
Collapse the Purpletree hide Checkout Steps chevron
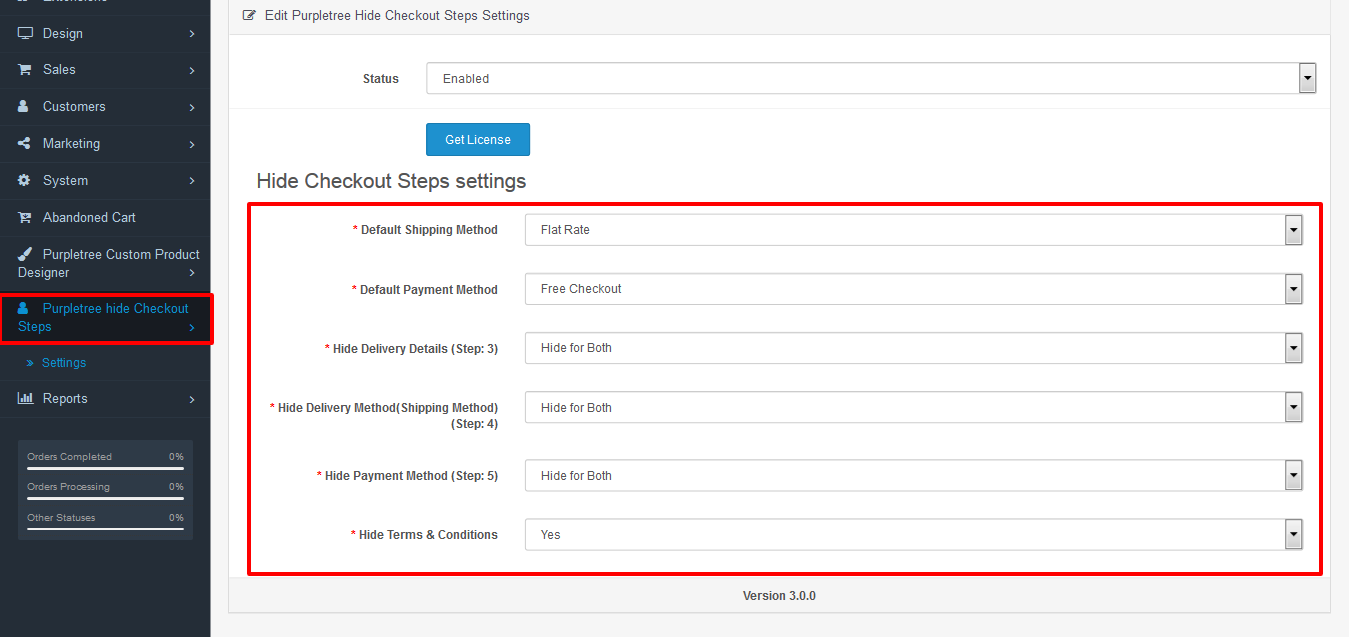tap(191, 327)
